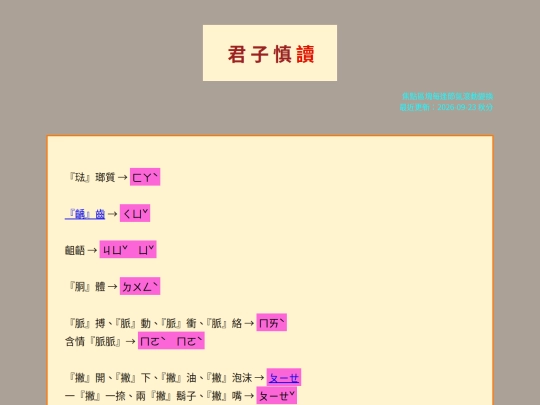The height and width of the screenshot is (405, 540).
Task: Click the ㄇㄞˋ phonetic box
Action: (271, 322)
